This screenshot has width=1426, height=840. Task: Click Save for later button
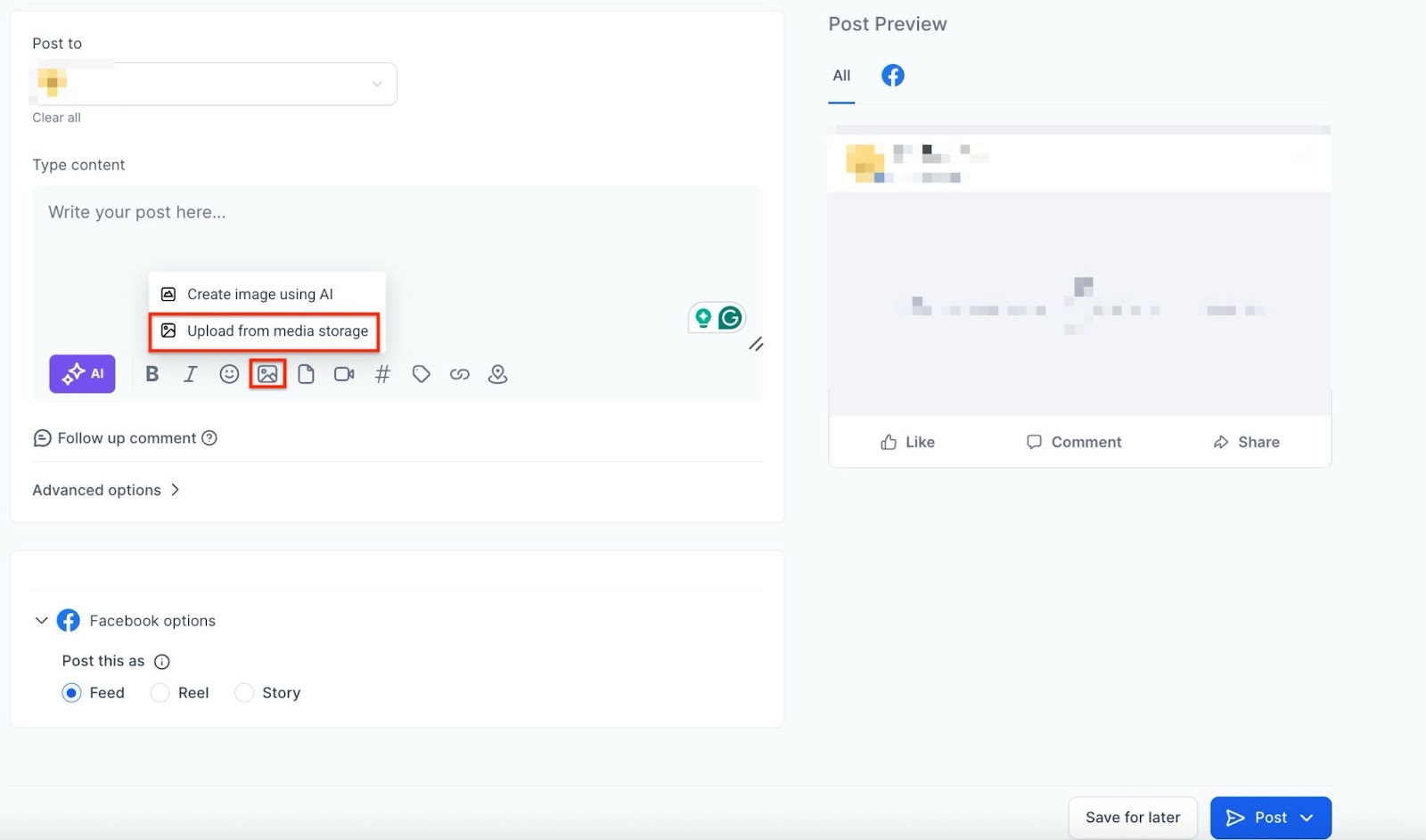coord(1133,818)
